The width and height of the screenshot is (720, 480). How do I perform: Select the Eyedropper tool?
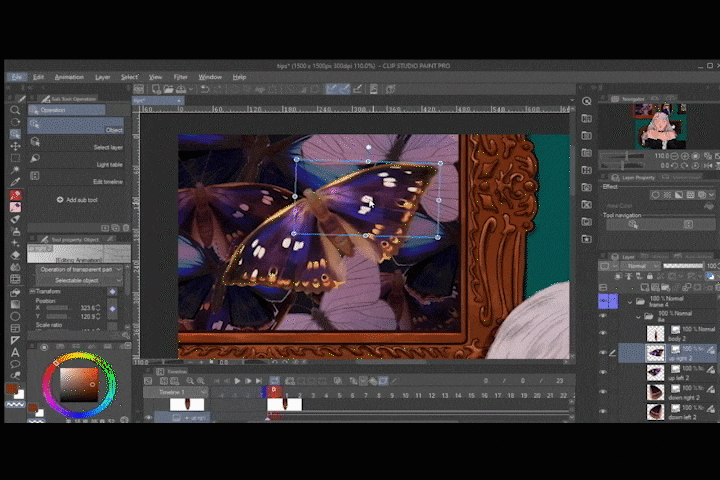pyautogui.click(x=15, y=182)
